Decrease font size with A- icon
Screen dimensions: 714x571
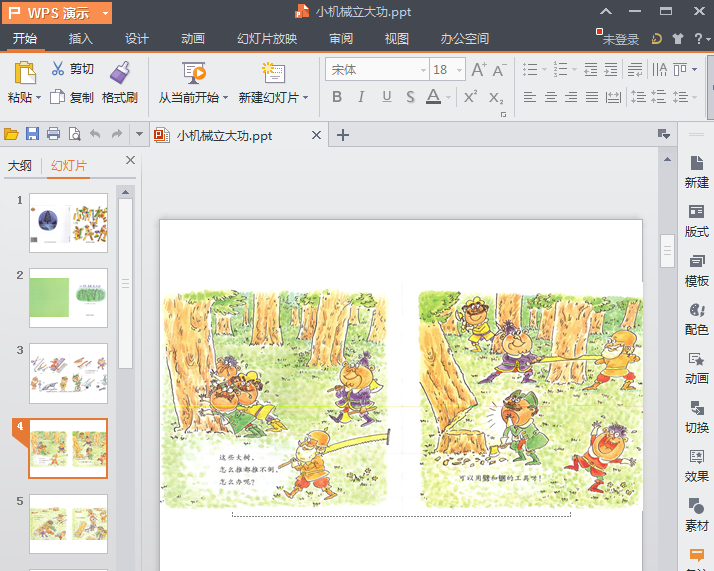[500, 70]
